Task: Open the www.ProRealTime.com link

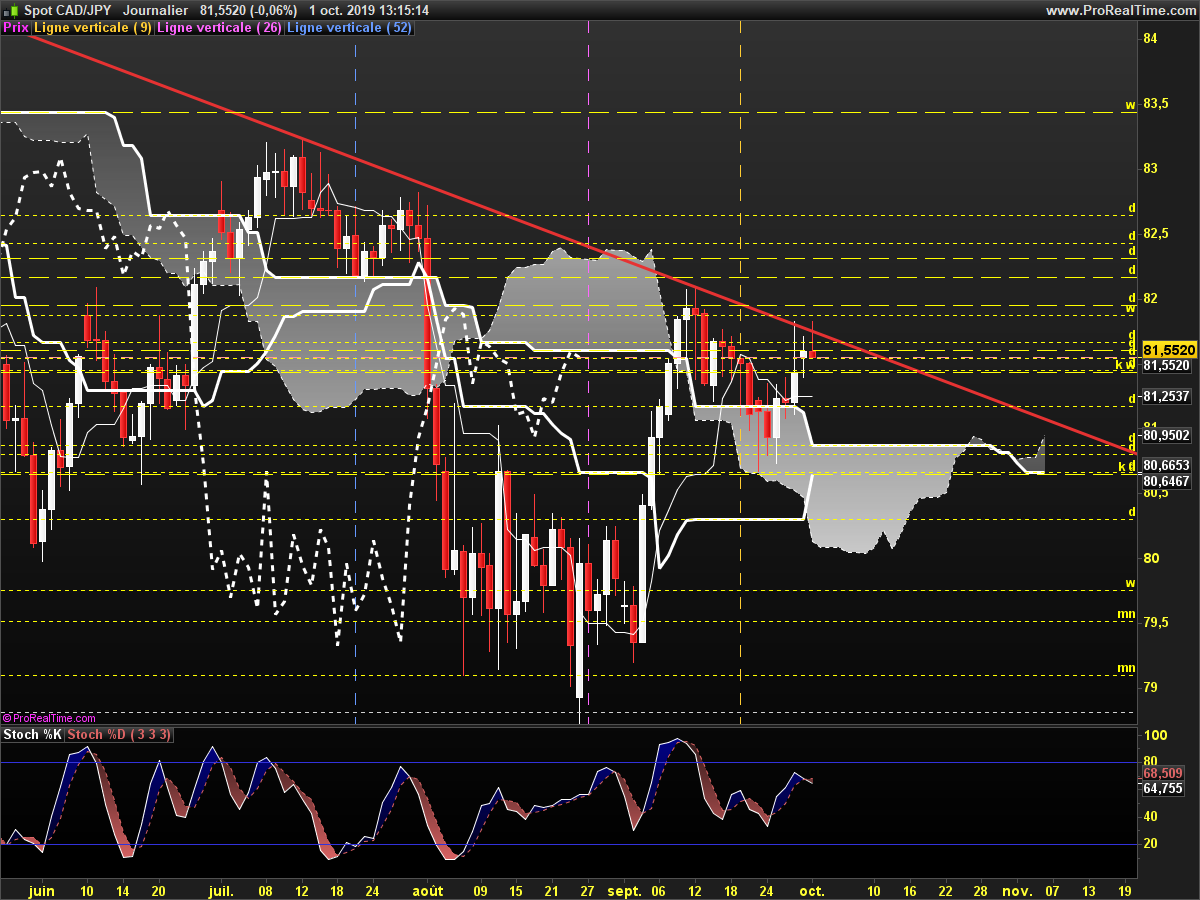Action: coord(1121,10)
